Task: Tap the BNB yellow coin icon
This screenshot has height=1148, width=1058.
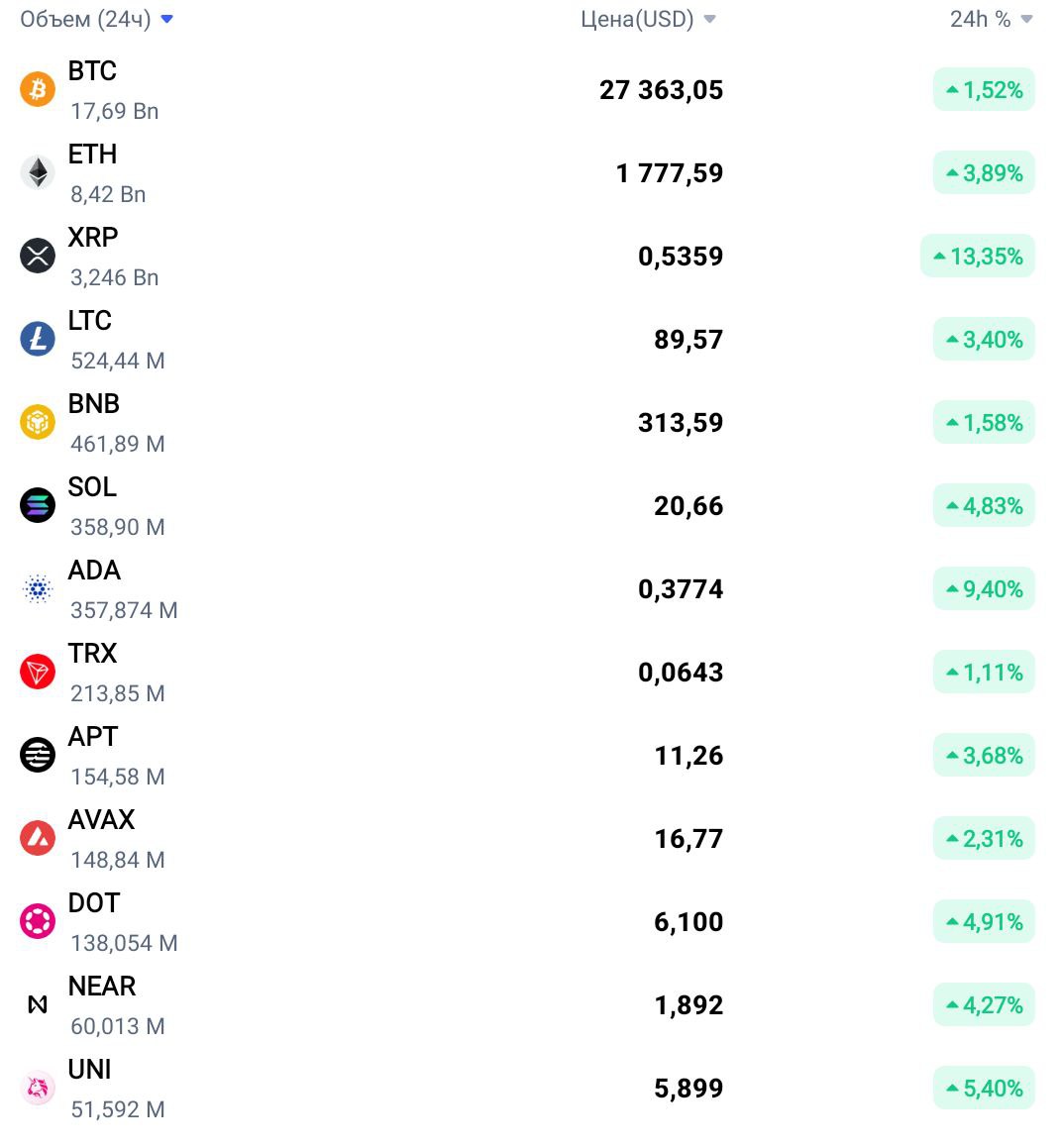Action: point(38,422)
